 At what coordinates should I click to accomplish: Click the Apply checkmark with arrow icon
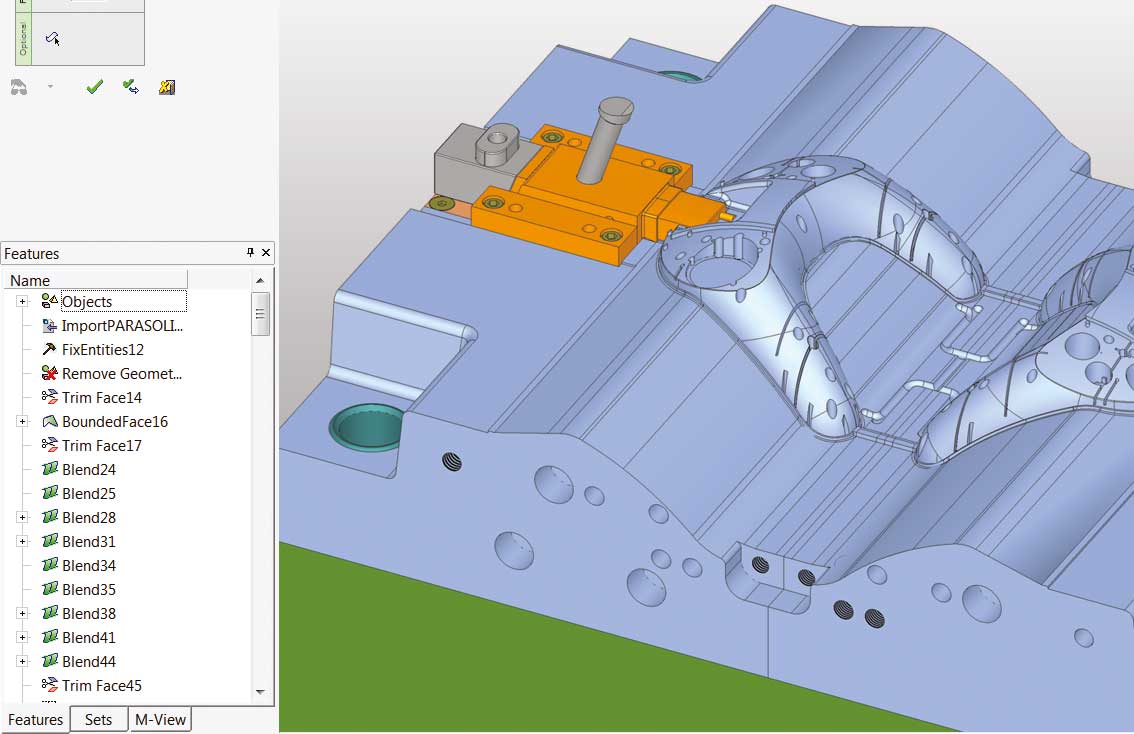(x=131, y=87)
